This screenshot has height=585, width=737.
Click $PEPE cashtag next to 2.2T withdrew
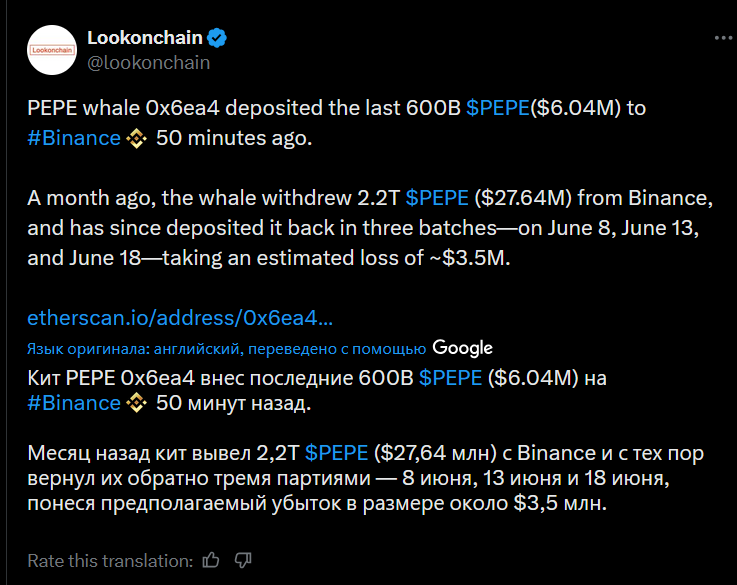pos(437,198)
